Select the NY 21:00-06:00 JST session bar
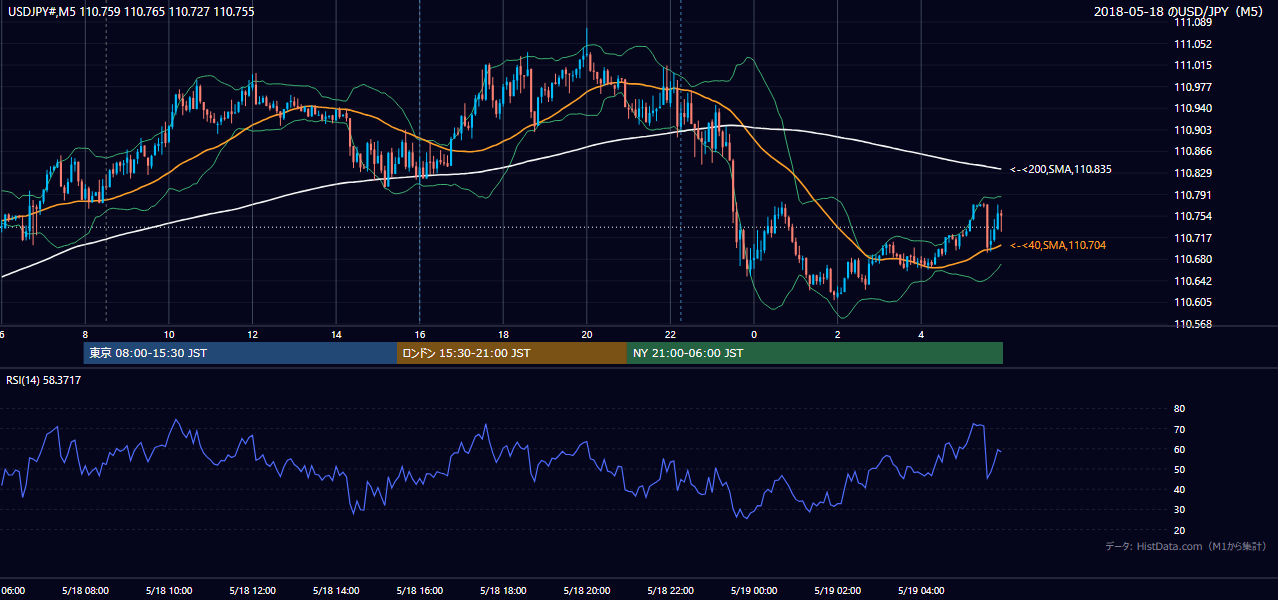1278x600 pixels. pos(814,353)
